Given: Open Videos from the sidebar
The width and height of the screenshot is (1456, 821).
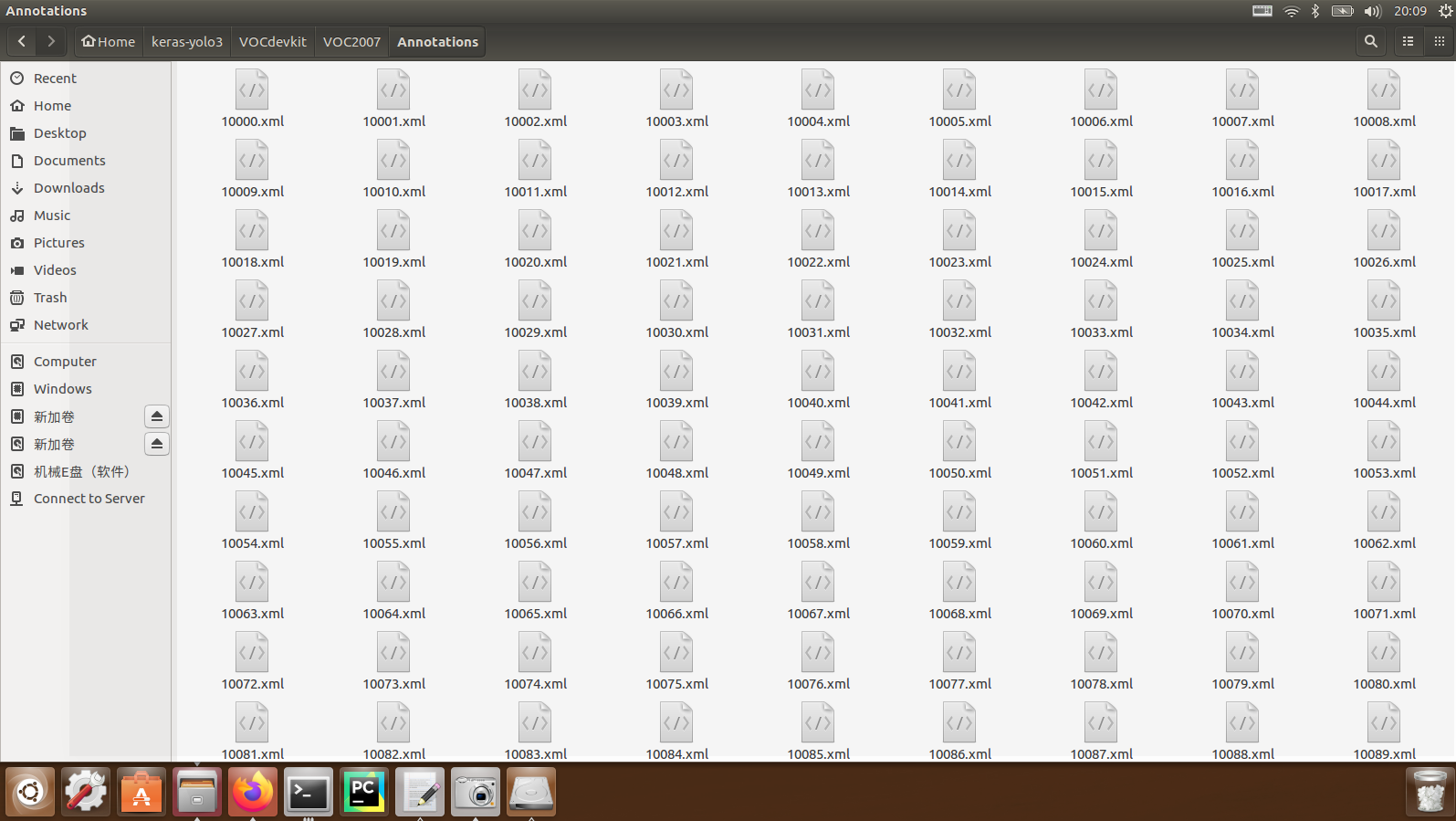Looking at the screenshot, I should click(x=86, y=270).
